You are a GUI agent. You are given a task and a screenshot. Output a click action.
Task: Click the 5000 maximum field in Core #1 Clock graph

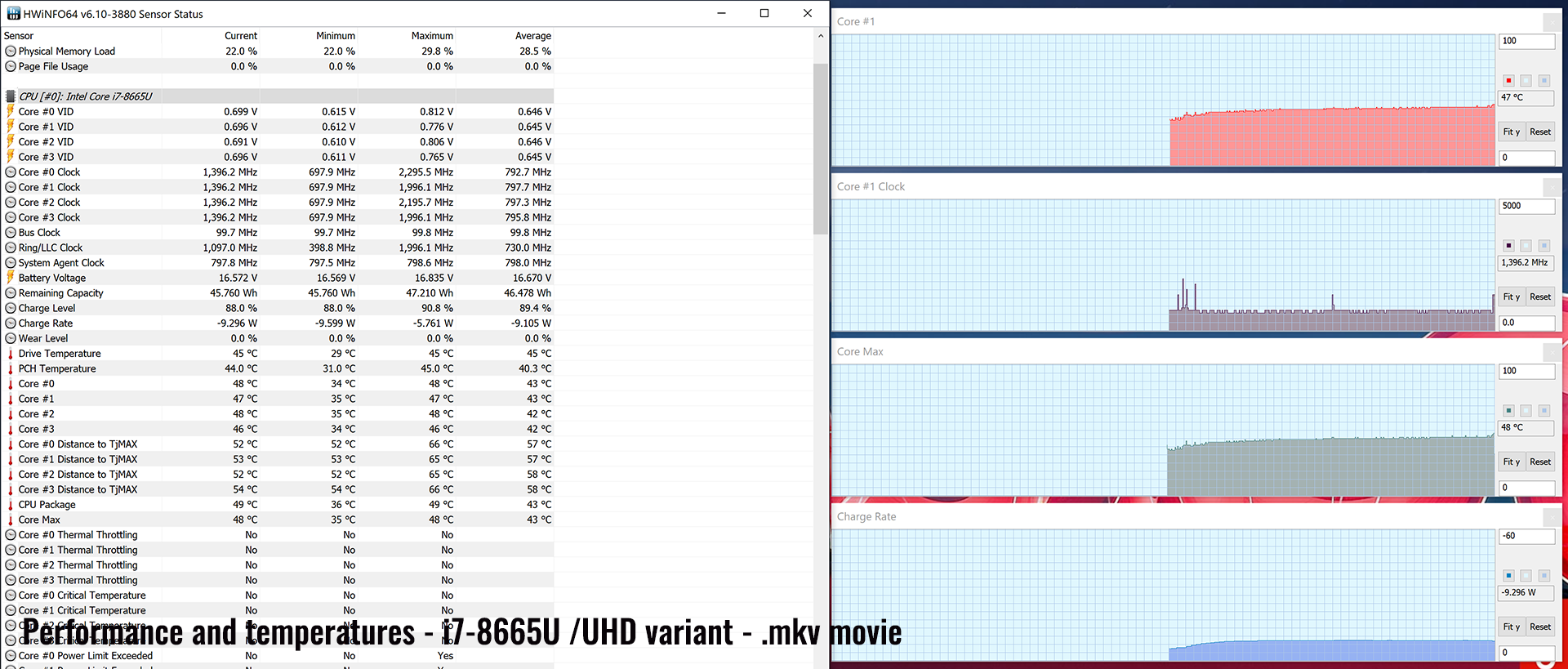coord(1526,206)
